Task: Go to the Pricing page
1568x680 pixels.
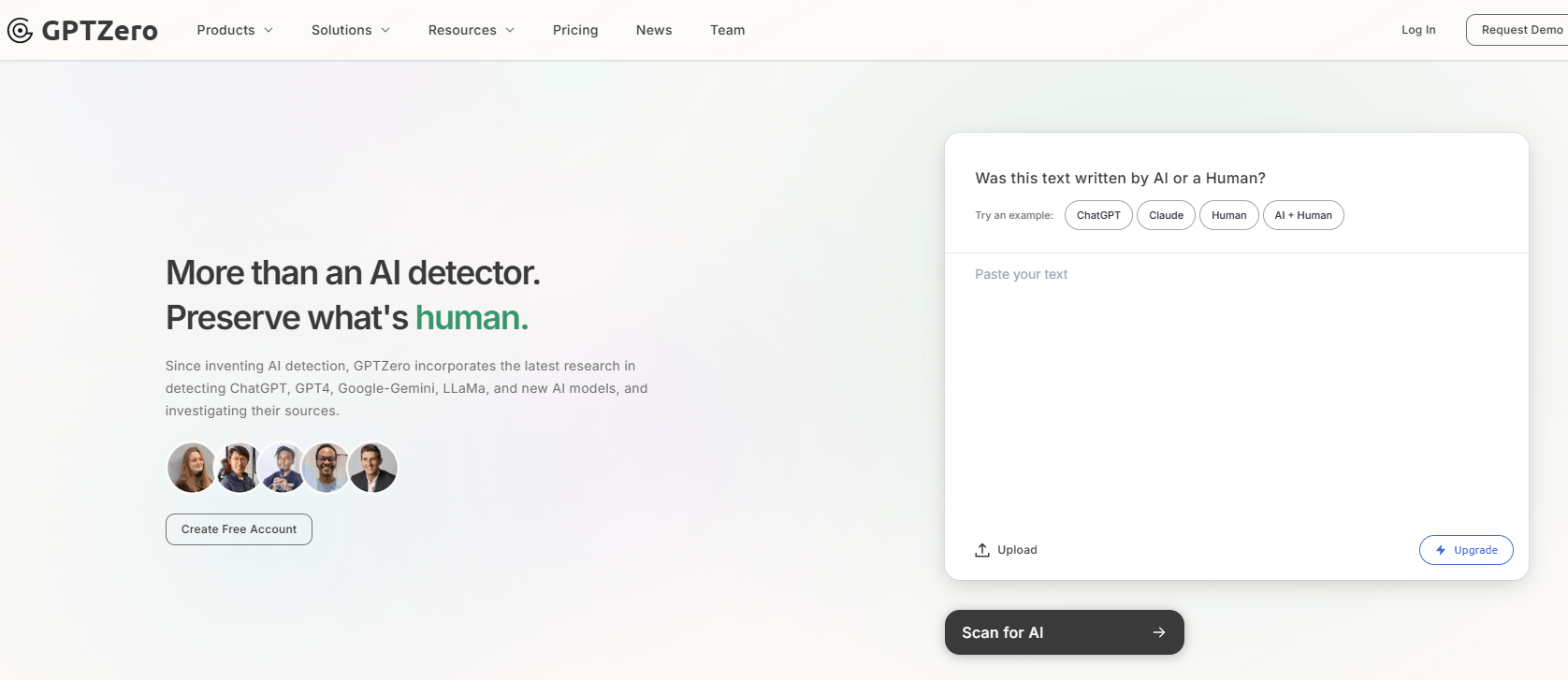Action: [575, 30]
